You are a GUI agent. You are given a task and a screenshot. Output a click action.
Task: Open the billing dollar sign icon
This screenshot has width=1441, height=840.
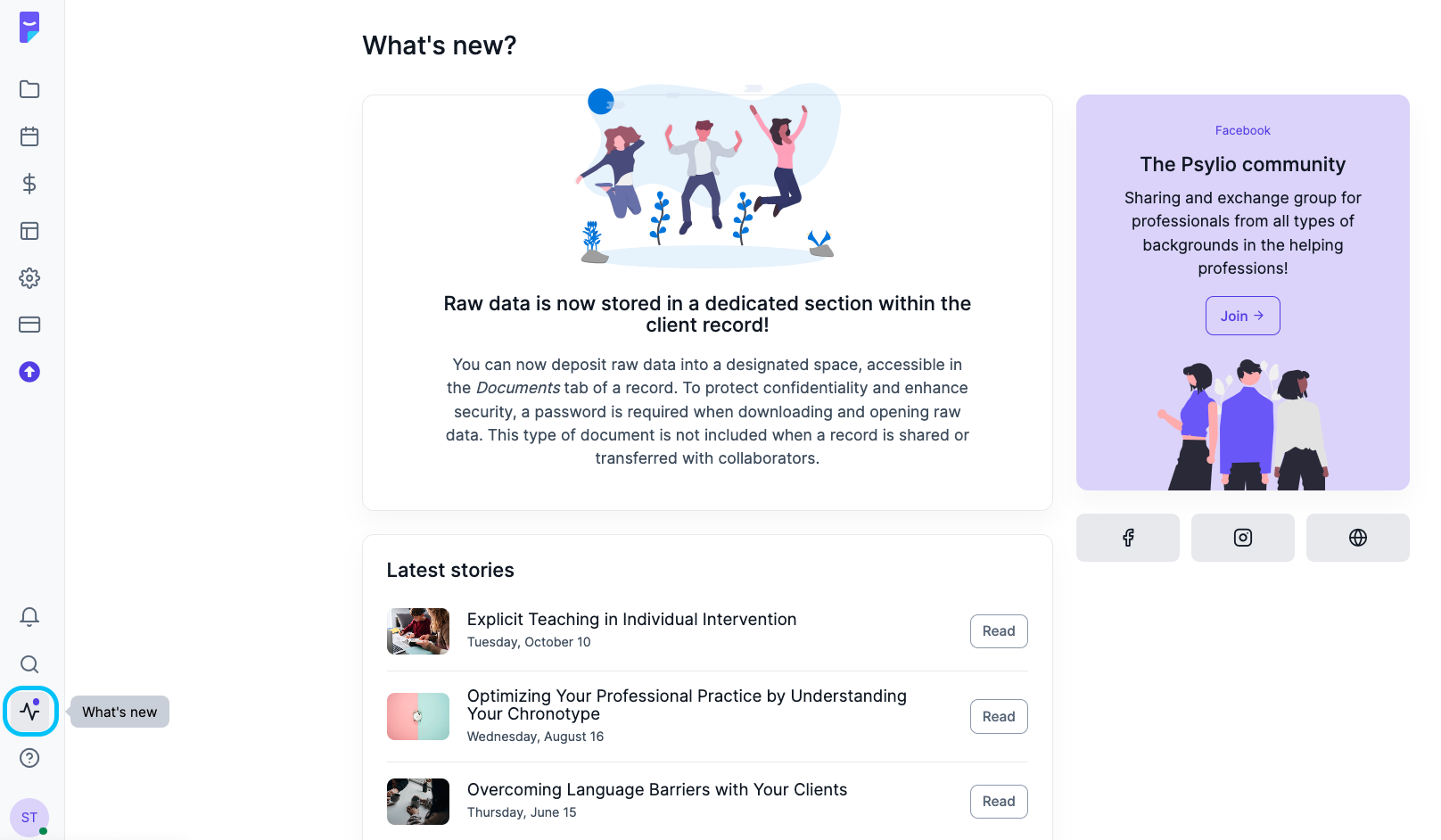click(29, 184)
